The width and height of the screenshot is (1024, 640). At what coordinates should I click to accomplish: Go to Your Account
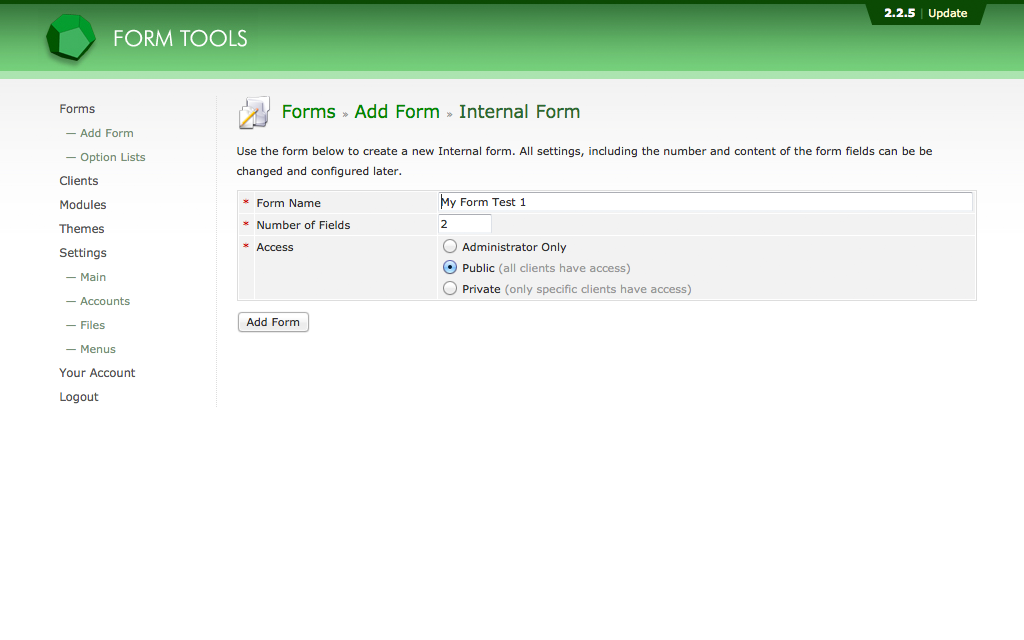[97, 373]
